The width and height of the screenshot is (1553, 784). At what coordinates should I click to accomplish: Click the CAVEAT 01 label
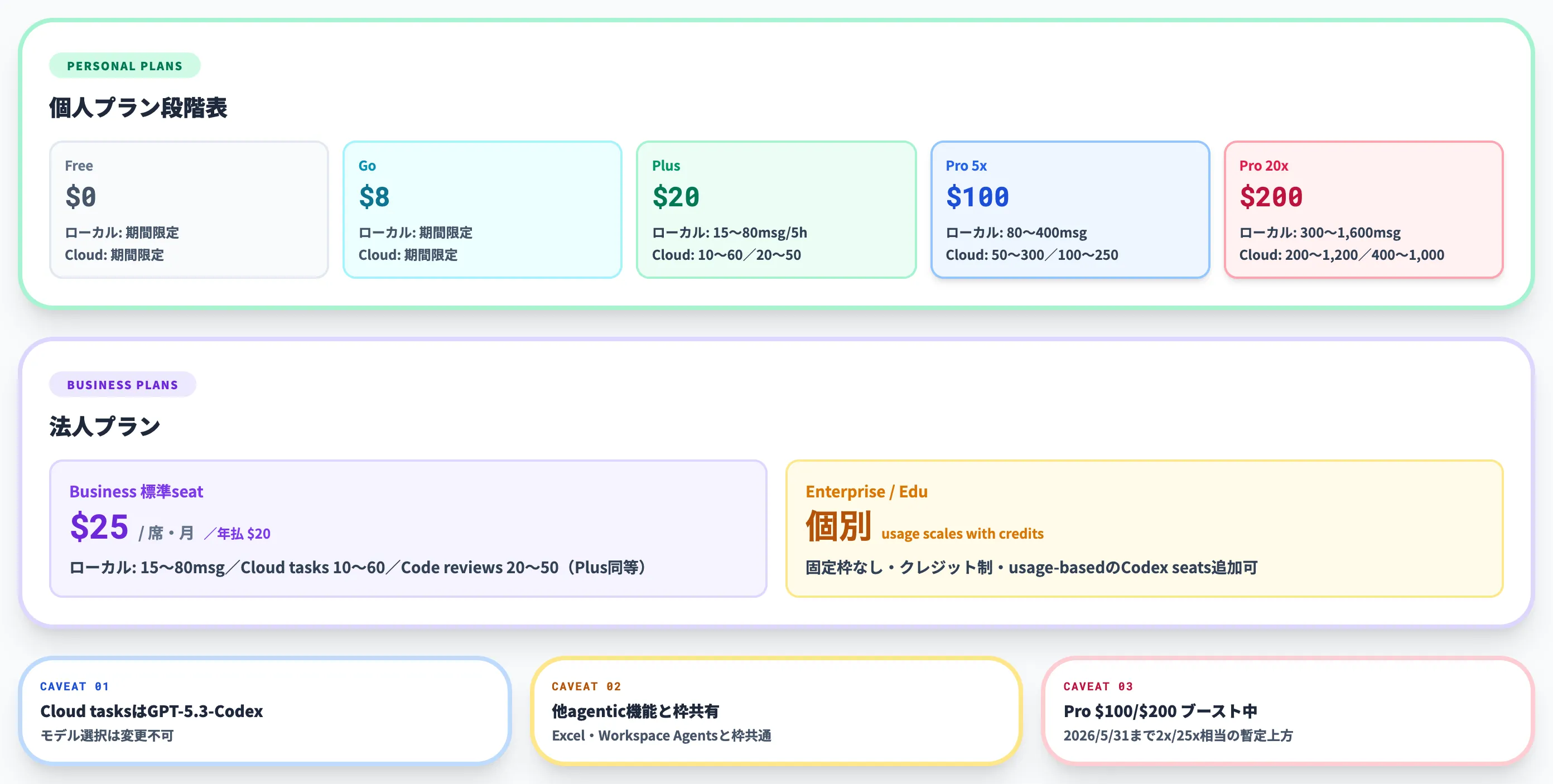75,686
